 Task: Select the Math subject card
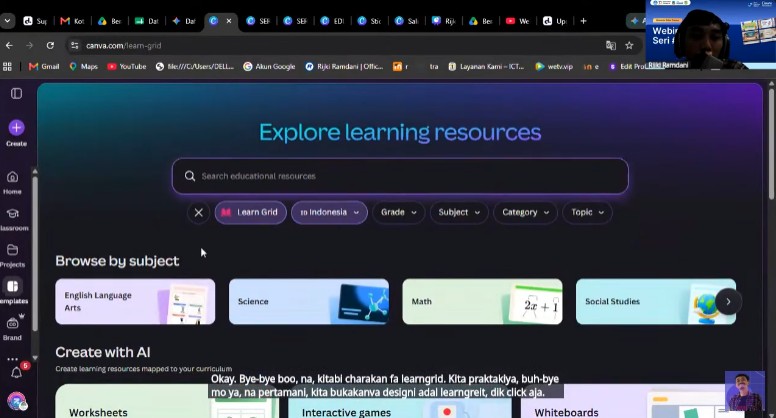click(482, 302)
